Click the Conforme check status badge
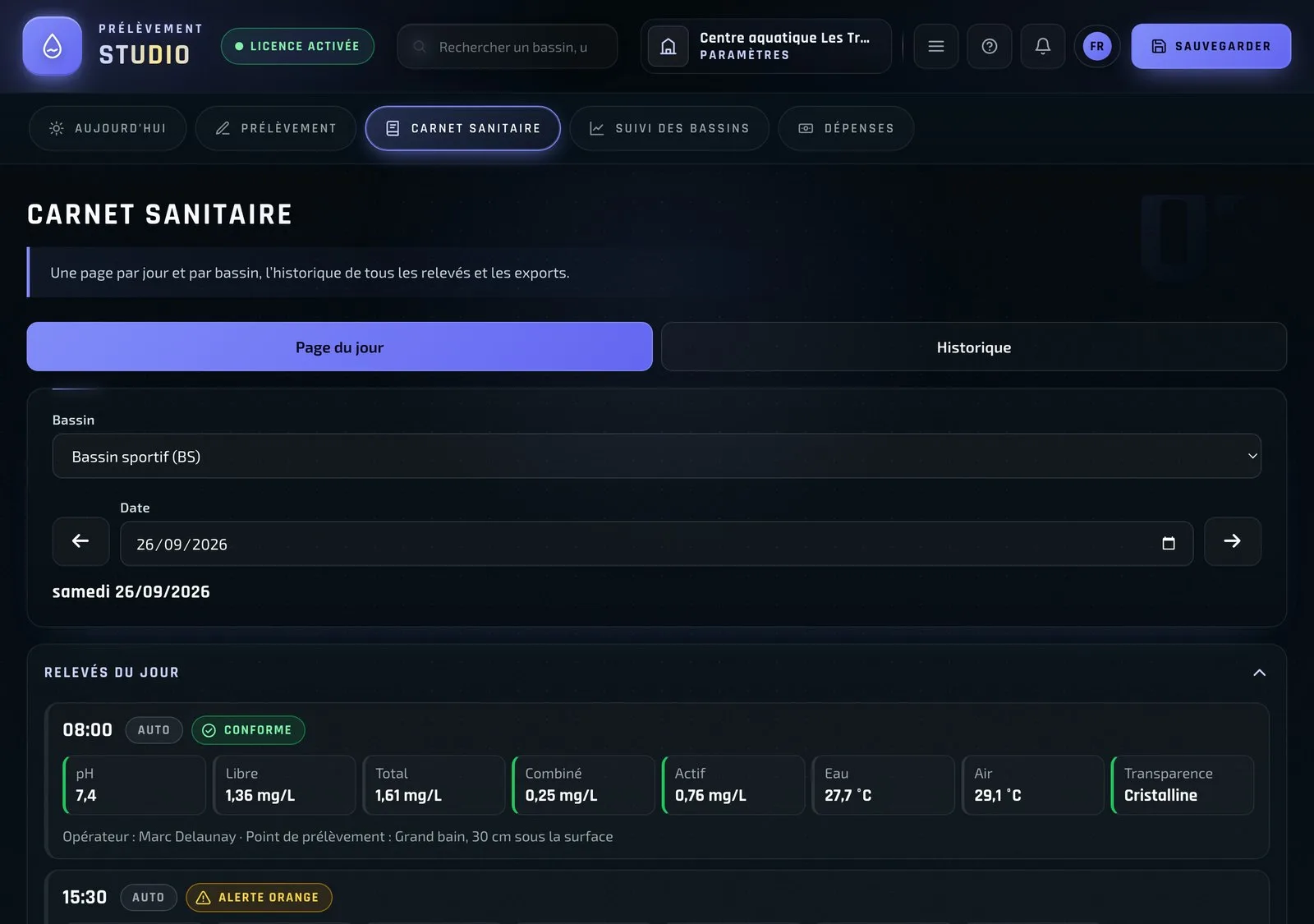 point(248,730)
